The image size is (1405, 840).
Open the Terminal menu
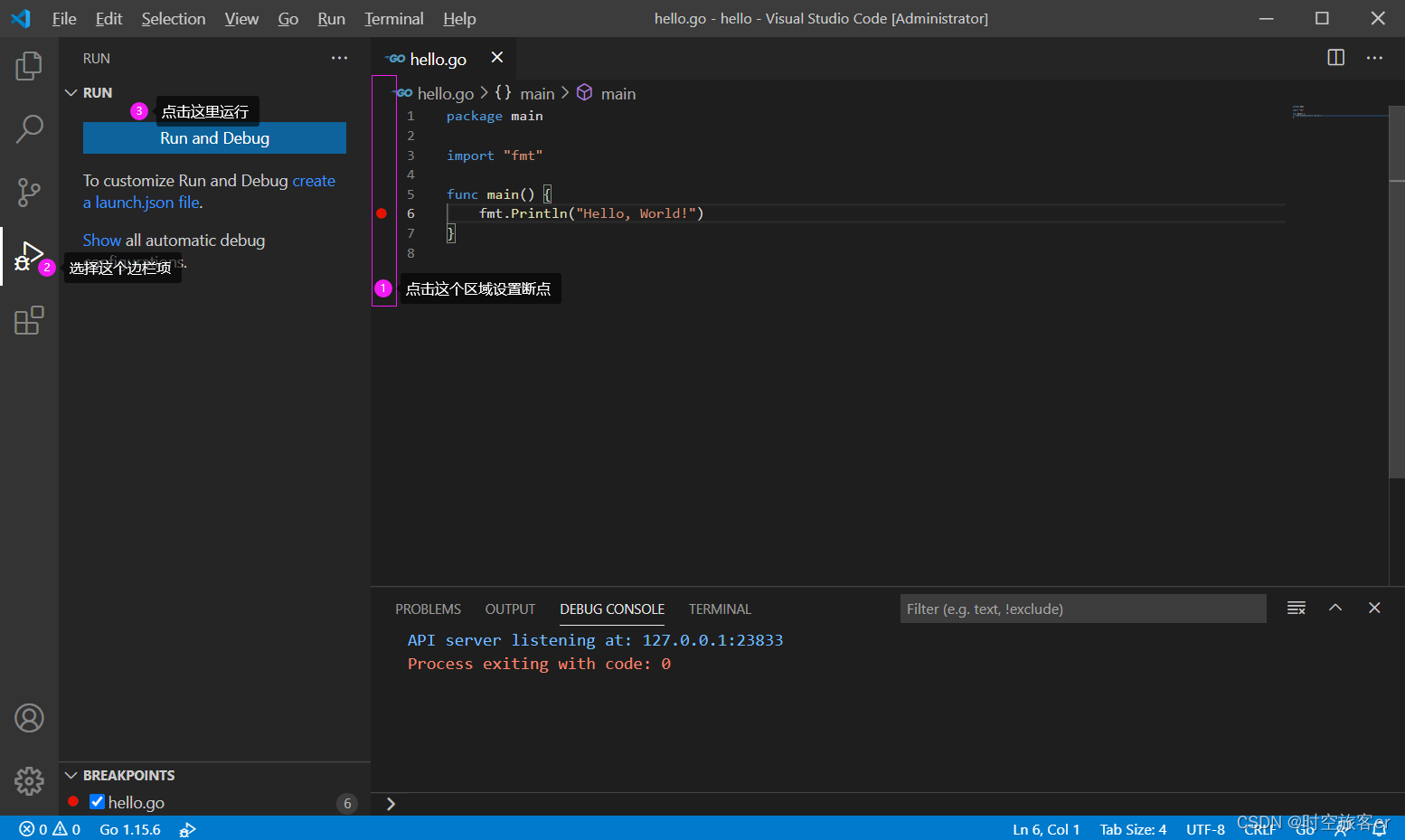pos(394,19)
